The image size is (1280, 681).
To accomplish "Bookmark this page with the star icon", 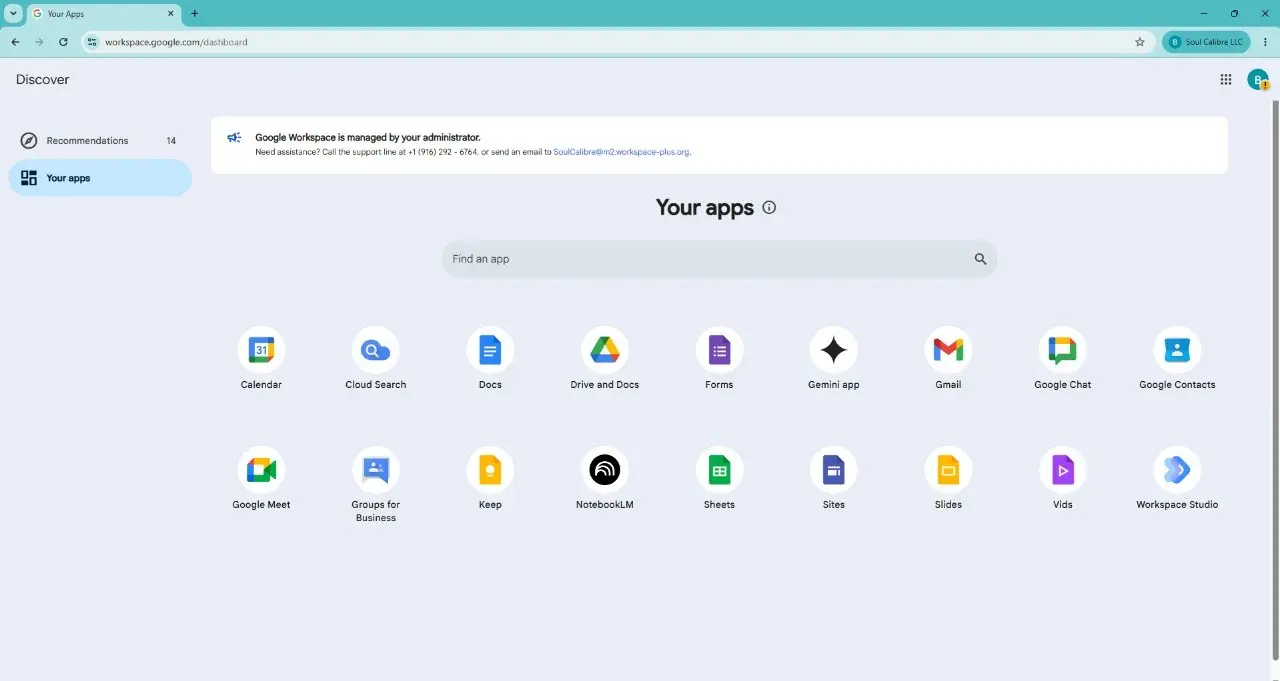I will click(x=1139, y=42).
